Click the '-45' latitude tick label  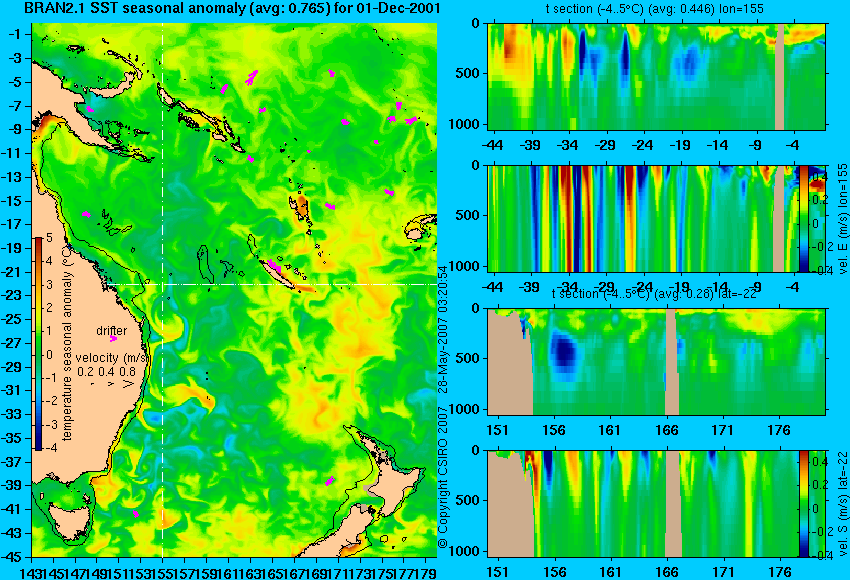coord(13,557)
